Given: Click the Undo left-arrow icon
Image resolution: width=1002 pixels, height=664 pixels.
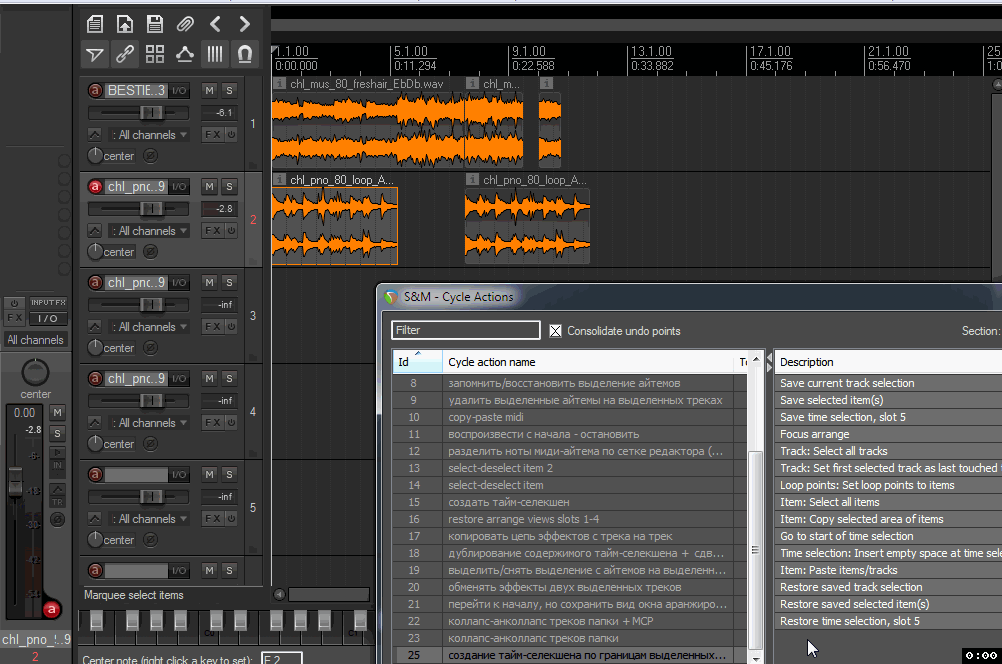Looking at the screenshot, I should 215,24.
